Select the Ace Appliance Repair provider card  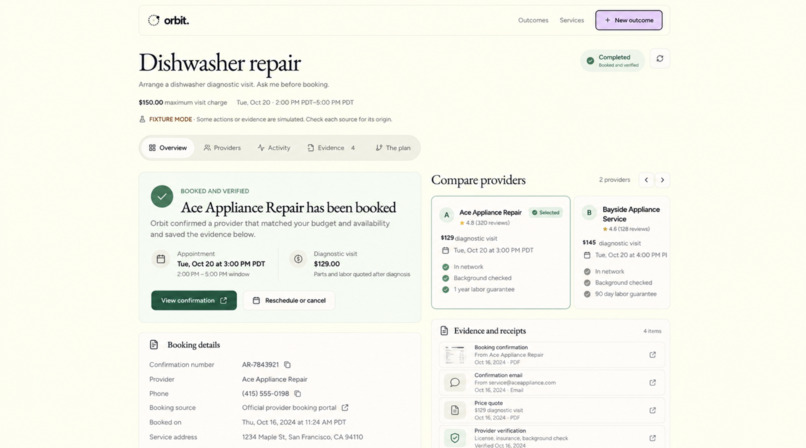501,252
